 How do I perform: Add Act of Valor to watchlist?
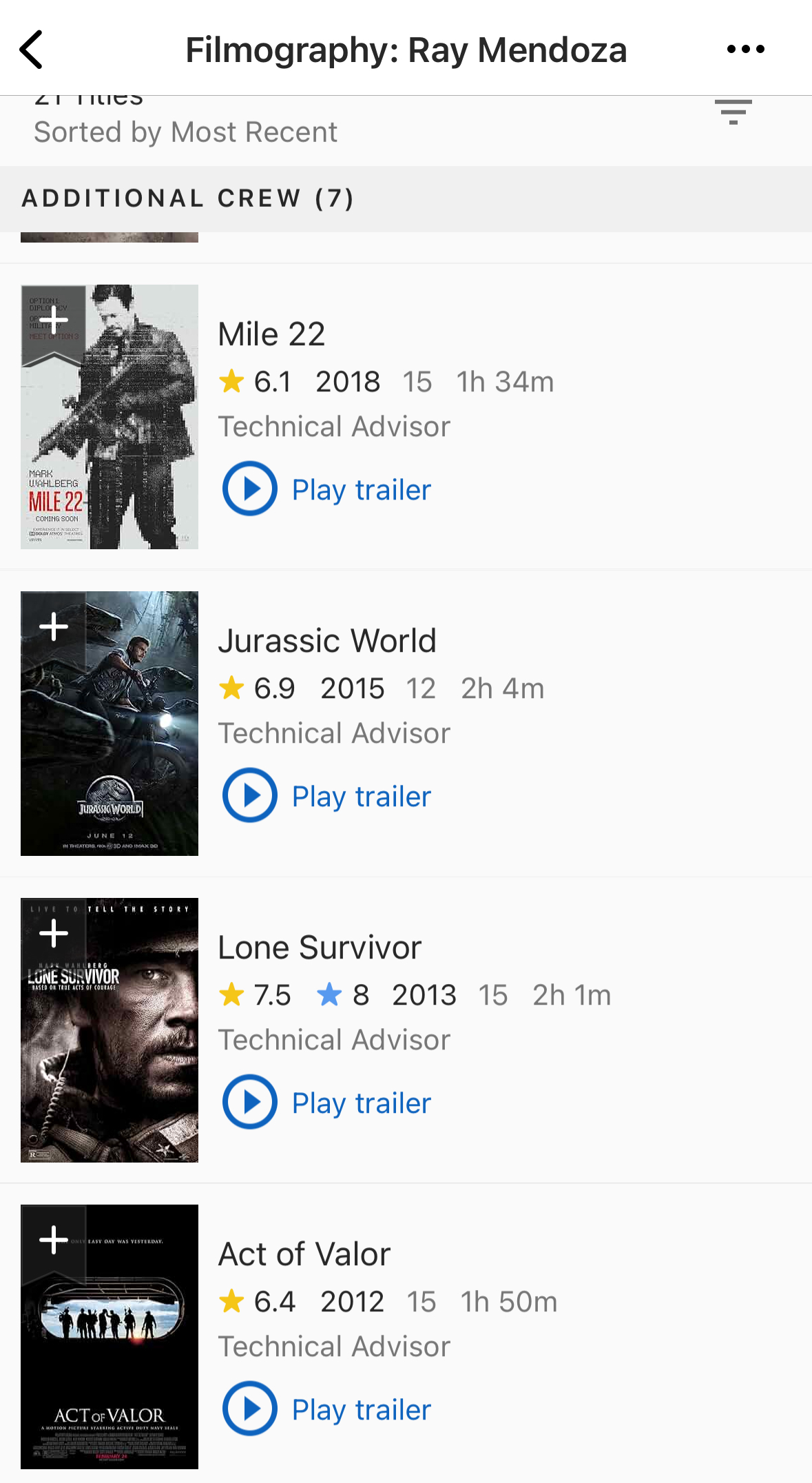pyautogui.click(x=54, y=1240)
